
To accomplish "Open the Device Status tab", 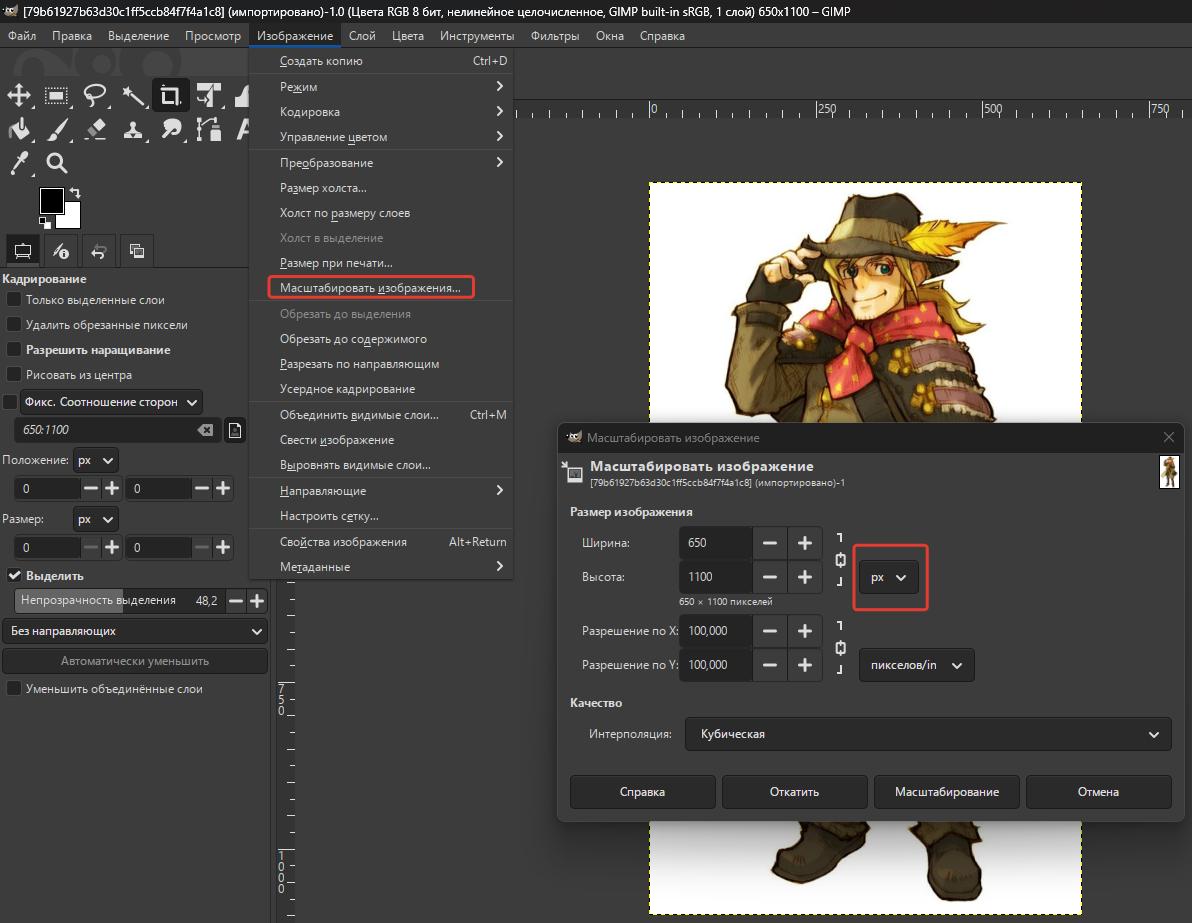I will click(x=61, y=251).
